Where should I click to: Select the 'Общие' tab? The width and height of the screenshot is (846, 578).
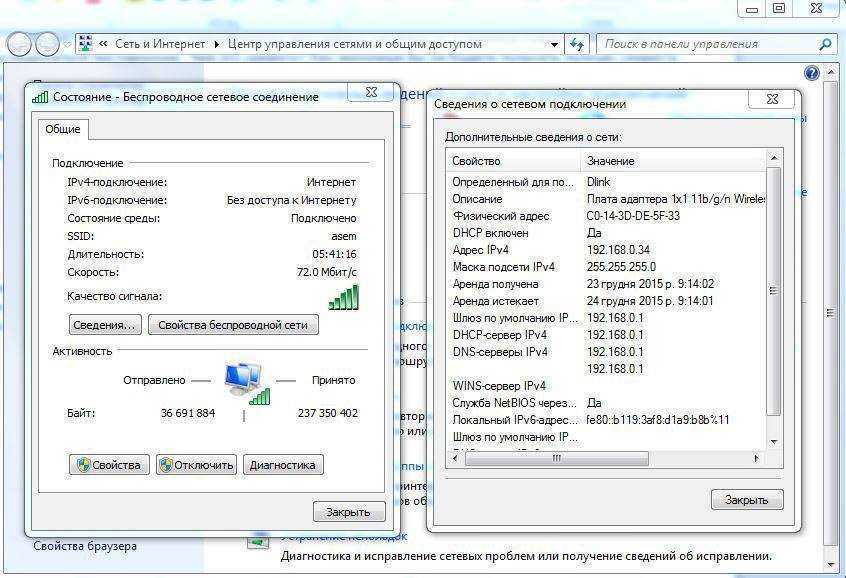(64, 129)
